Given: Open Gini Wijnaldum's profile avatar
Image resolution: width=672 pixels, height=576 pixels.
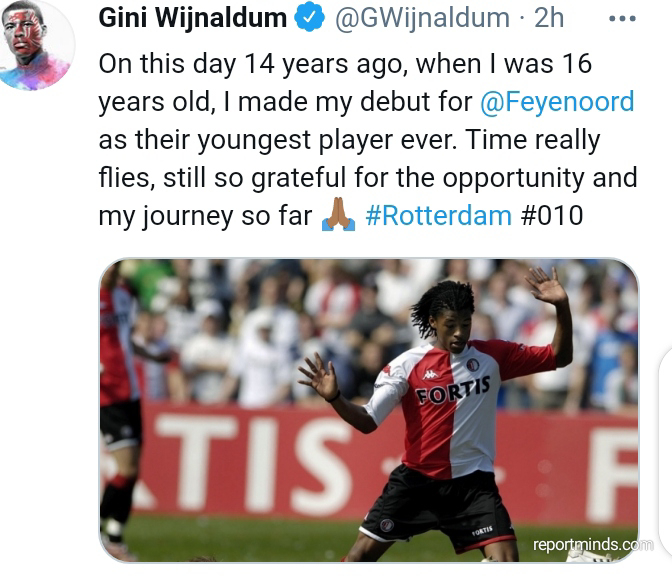Looking at the screenshot, I should tap(36, 44).
